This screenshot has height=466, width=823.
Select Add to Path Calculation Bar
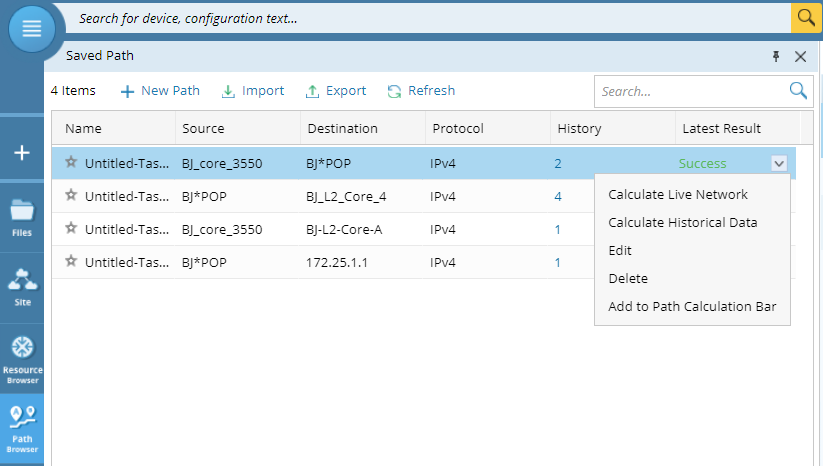(692, 307)
